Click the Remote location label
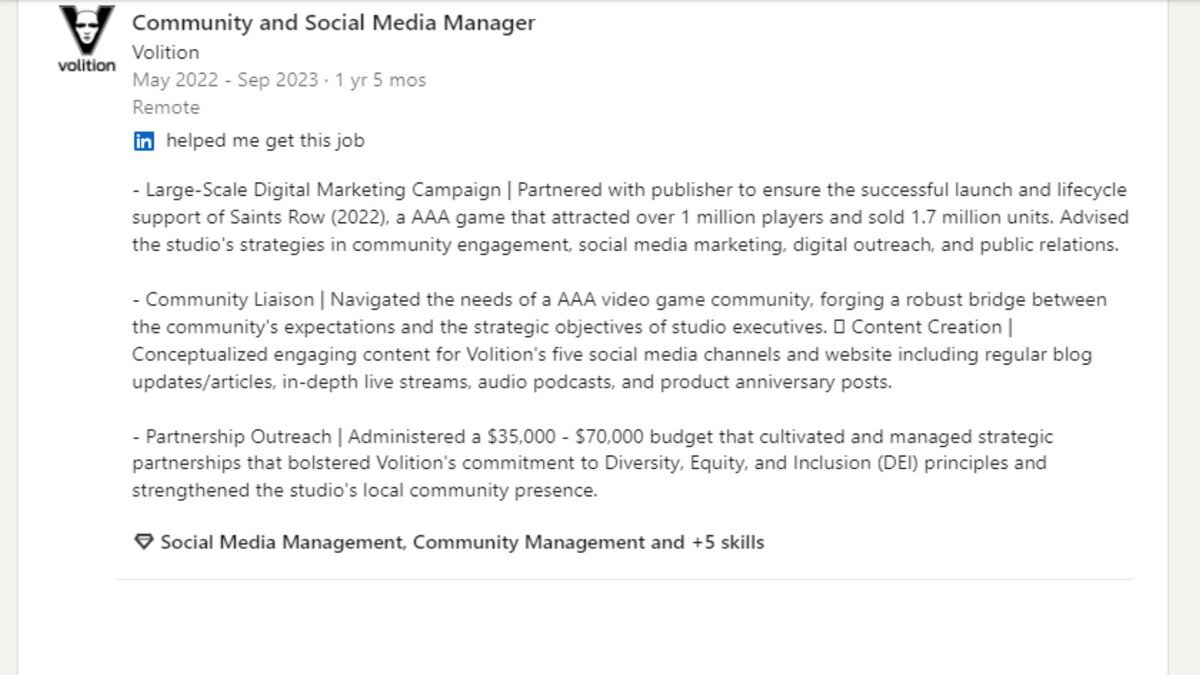This screenshot has width=1200, height=675. [166, 107]
